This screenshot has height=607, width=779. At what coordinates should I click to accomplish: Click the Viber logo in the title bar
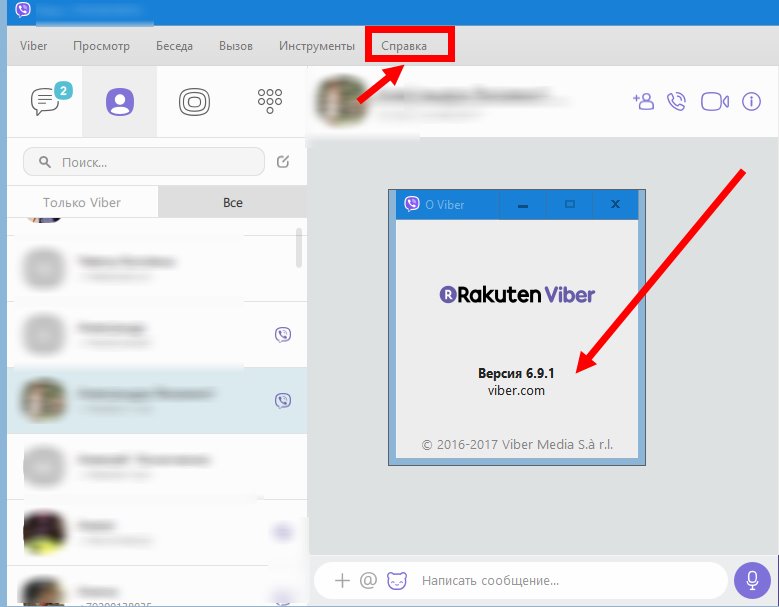(23, 9)
